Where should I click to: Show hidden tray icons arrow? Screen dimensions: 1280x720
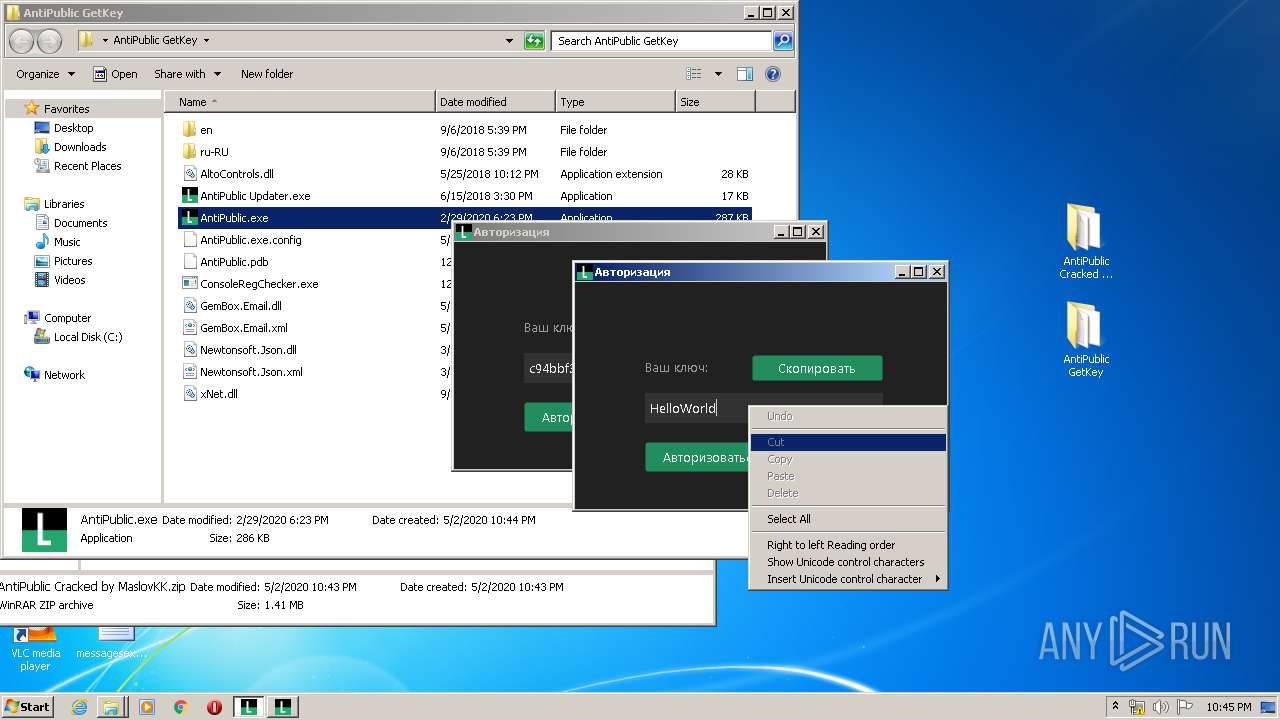coord(1115,706)
